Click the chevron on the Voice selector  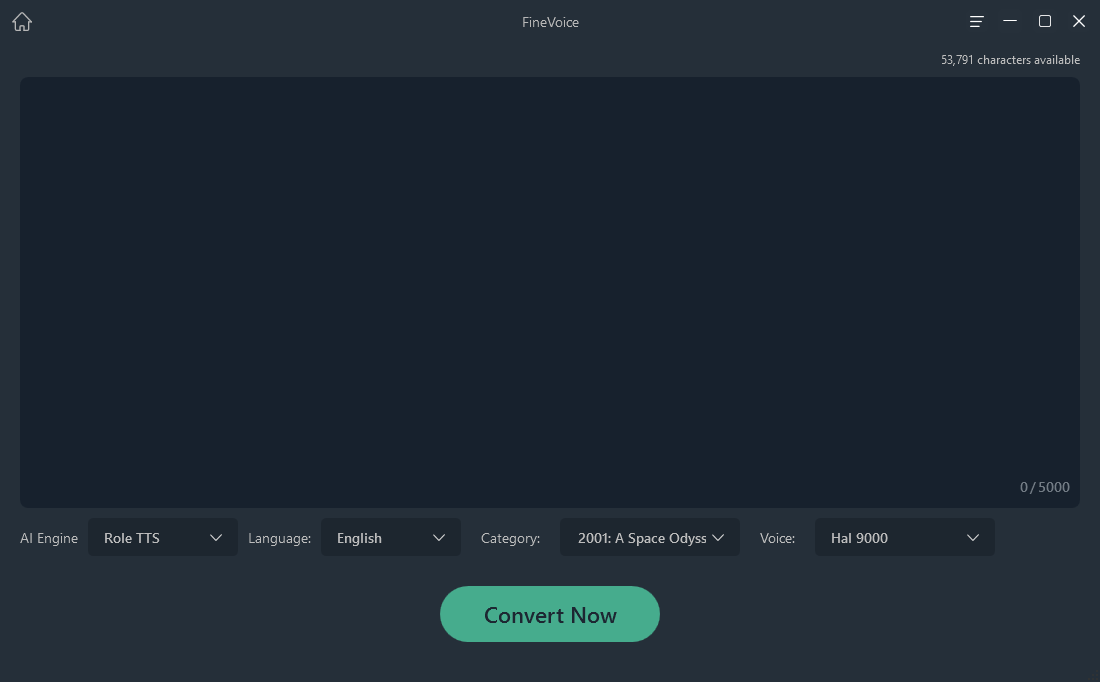pos(972,537)
